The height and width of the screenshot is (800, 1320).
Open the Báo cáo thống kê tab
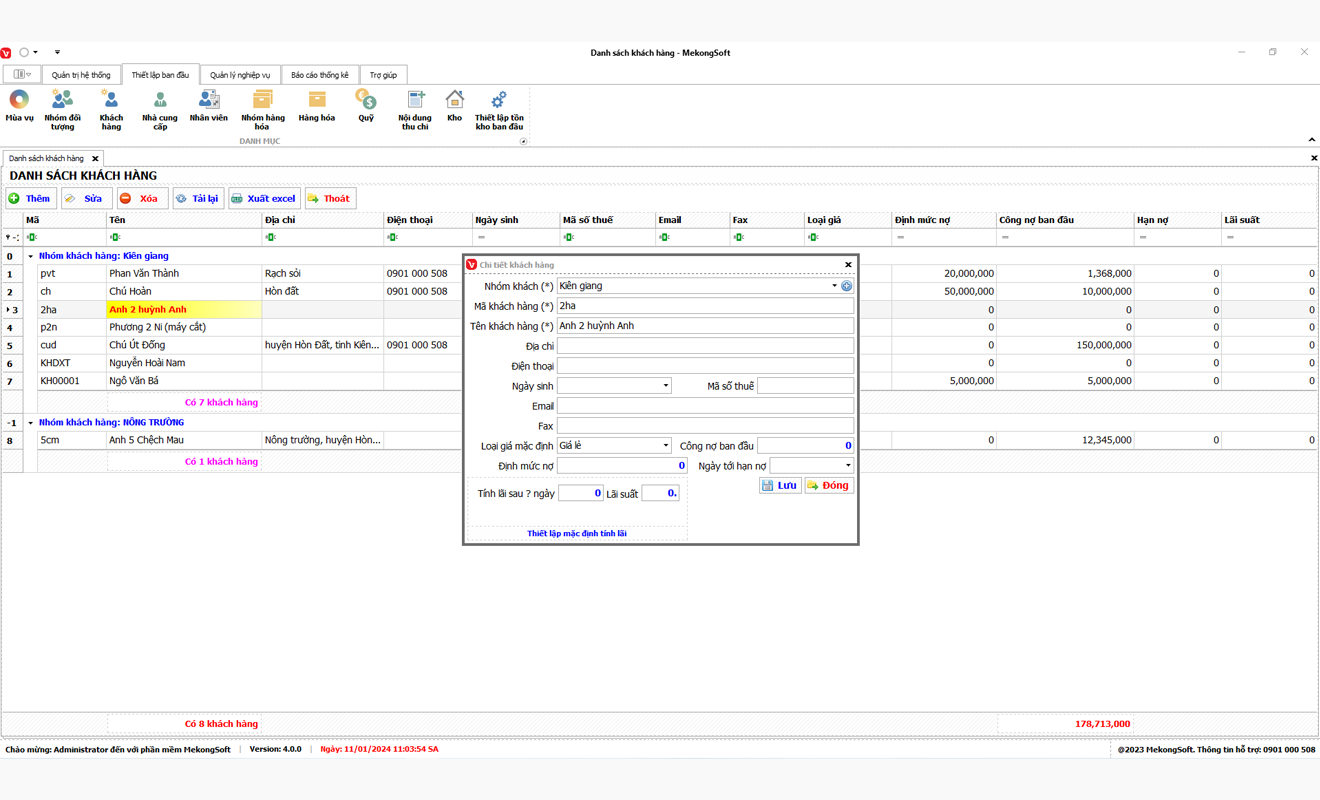(x=320, y=75)
